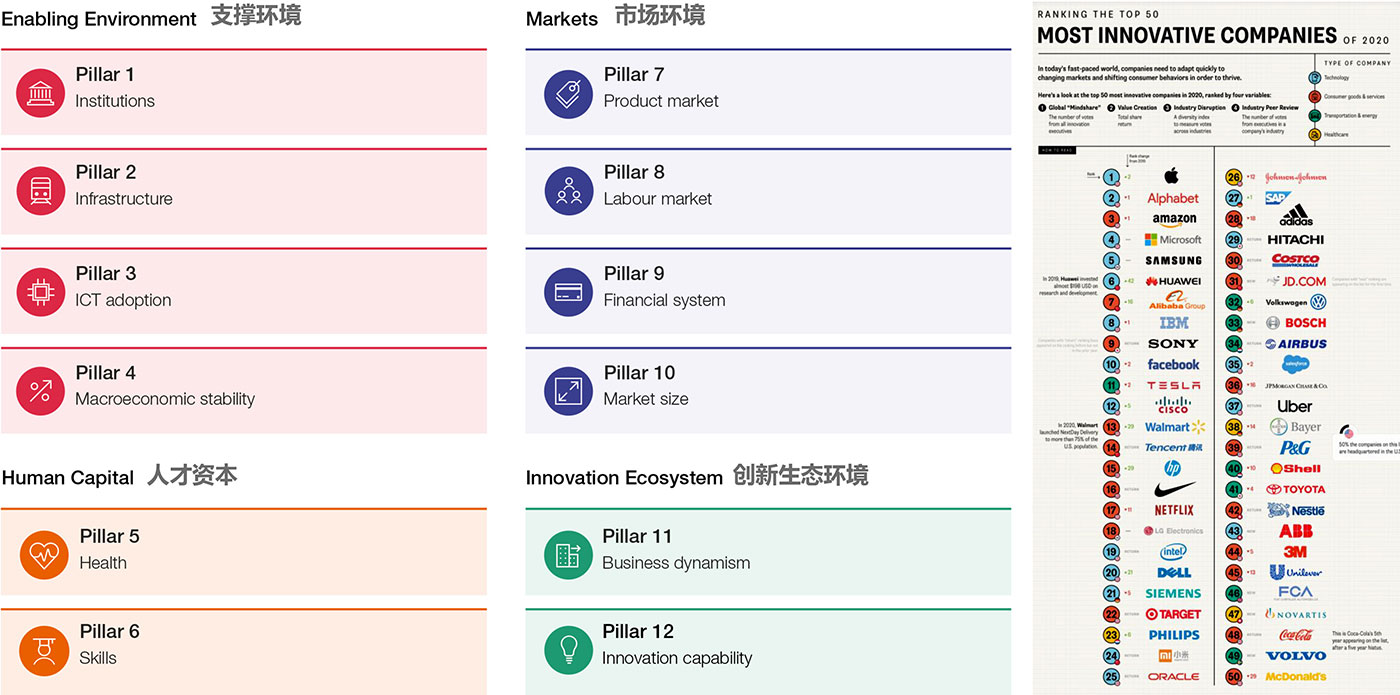This screenshot has height=695, width=1400.
Task: Click the Innovation Ecosystem heading
Action: (x=624, y=478)
